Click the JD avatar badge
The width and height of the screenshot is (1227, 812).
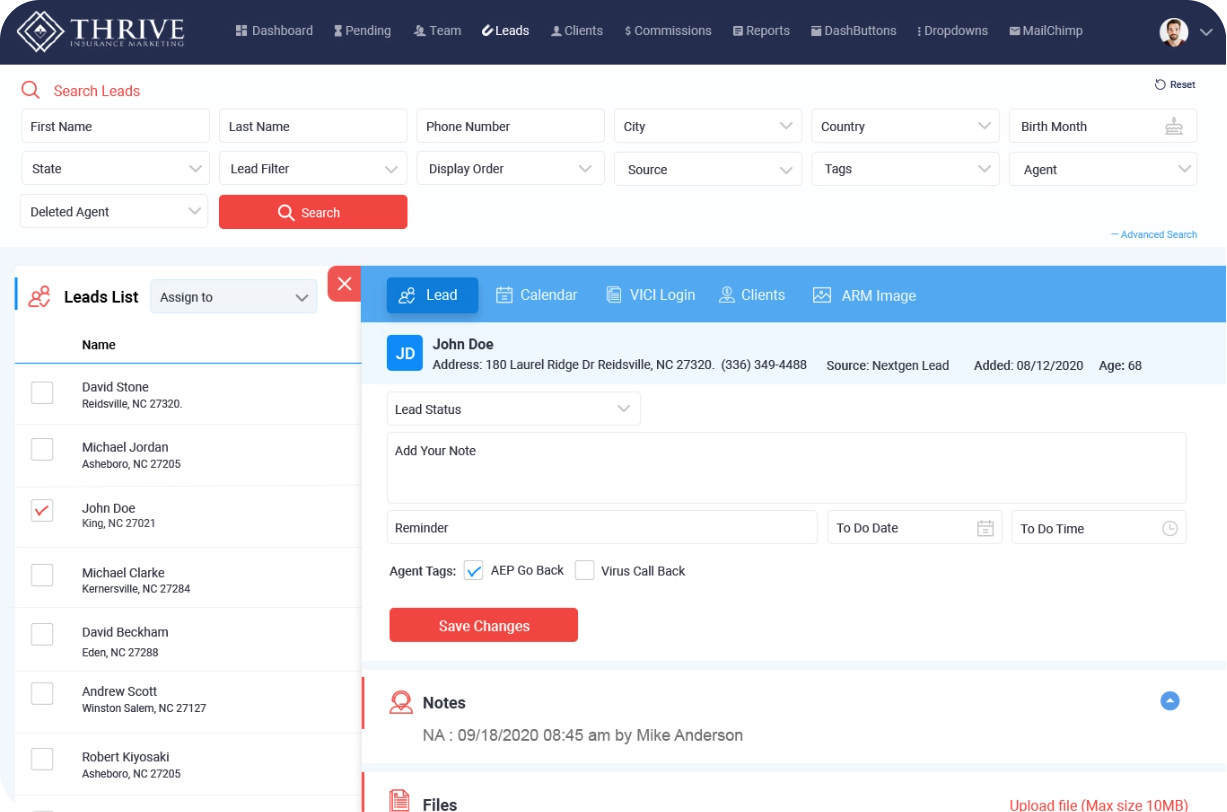point(405,353)
